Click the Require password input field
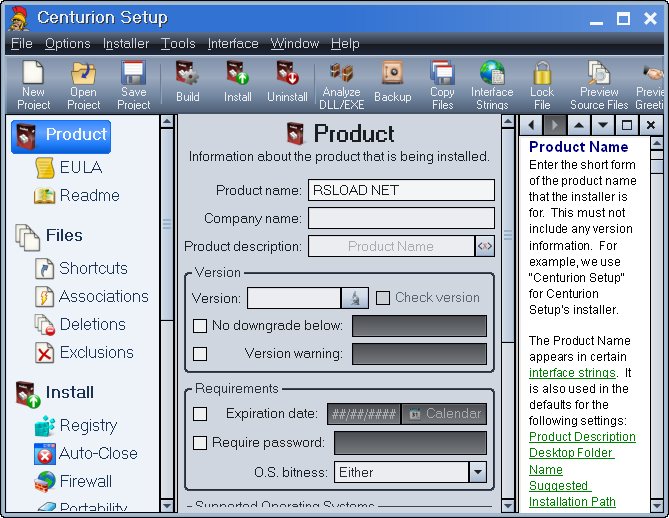The width and height of the screenshot is (669, 518). coord(410,443)
